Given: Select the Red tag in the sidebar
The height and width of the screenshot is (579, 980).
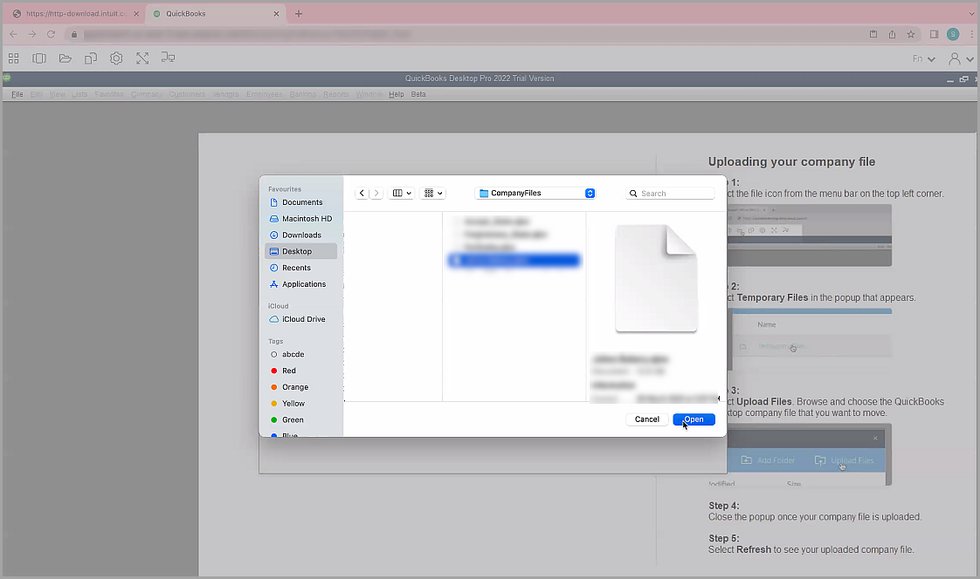Looking at the screenshot, I should click(289, 371).
